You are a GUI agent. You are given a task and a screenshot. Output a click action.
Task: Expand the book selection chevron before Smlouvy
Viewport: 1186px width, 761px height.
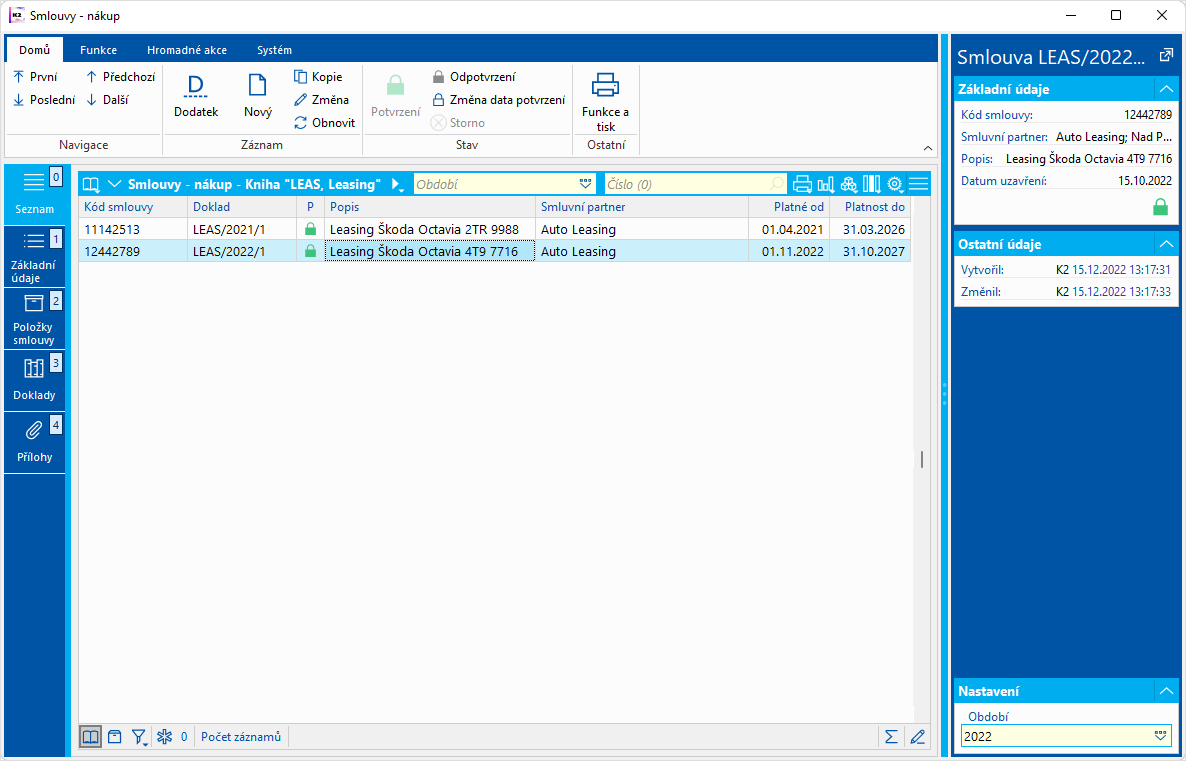point(114,184)
